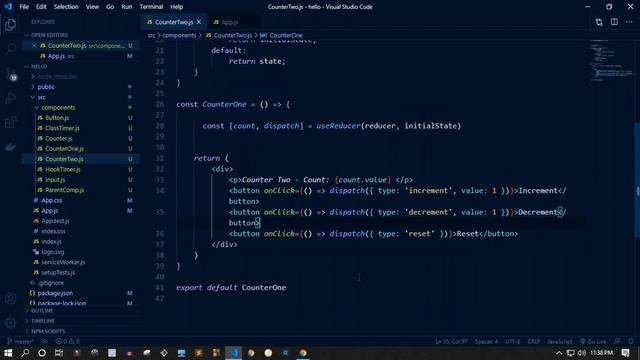Click volume icon in system tray
Screen dimensions: 640x360
[x=582, y=353]
